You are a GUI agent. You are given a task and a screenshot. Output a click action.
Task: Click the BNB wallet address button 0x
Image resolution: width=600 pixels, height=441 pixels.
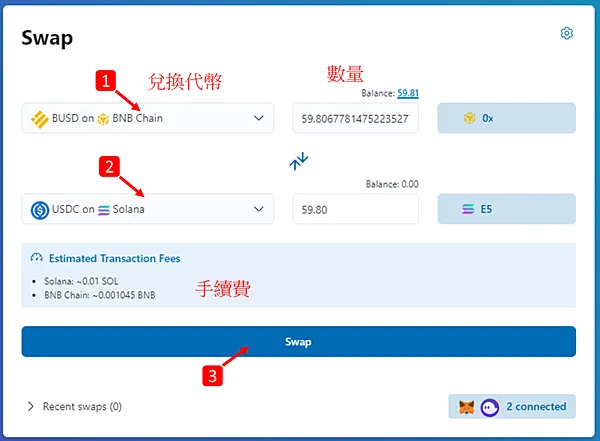[507, 118]
